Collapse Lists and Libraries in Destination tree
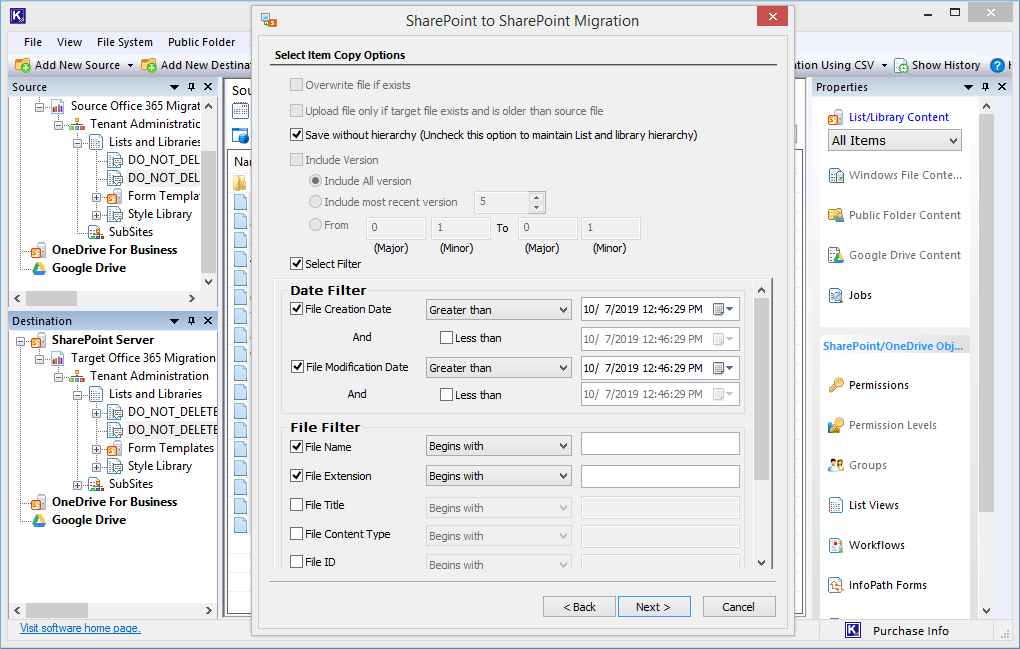 77,395
